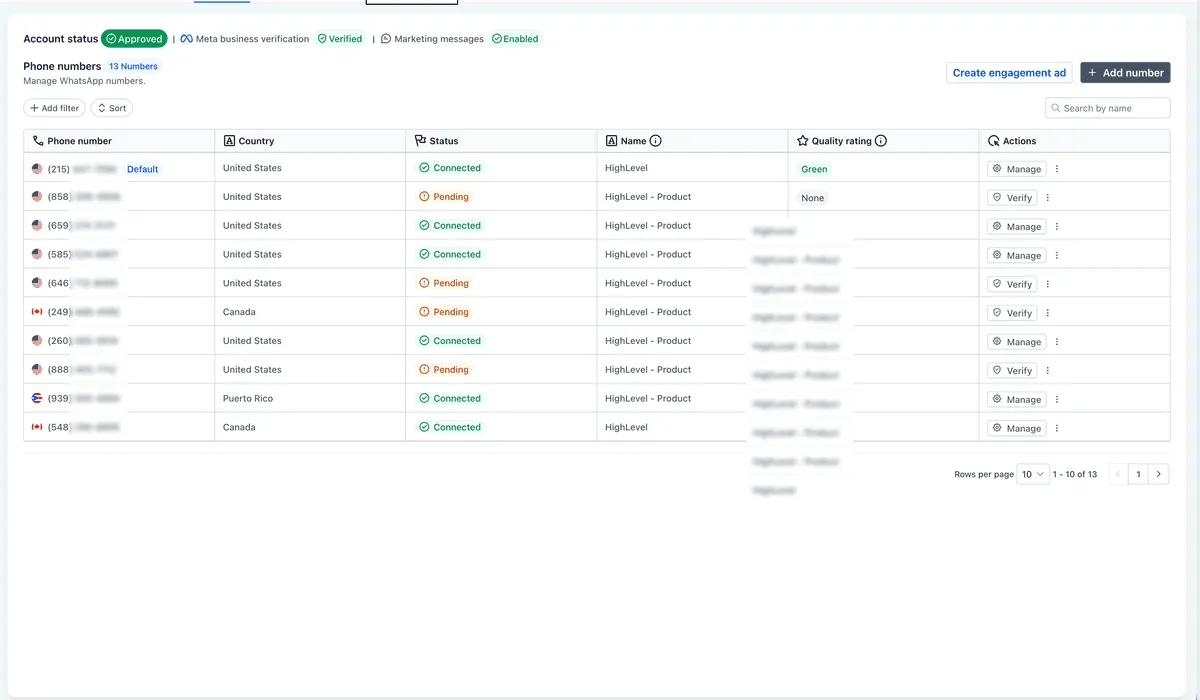1200x700 pixels.
Task: Open Add filter menu
Action: coord(55,108)
